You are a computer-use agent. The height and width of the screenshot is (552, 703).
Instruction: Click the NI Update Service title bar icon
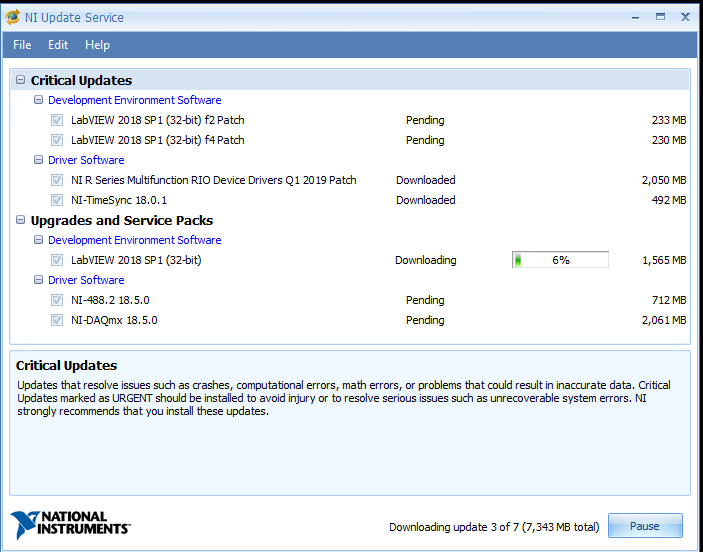13,17
